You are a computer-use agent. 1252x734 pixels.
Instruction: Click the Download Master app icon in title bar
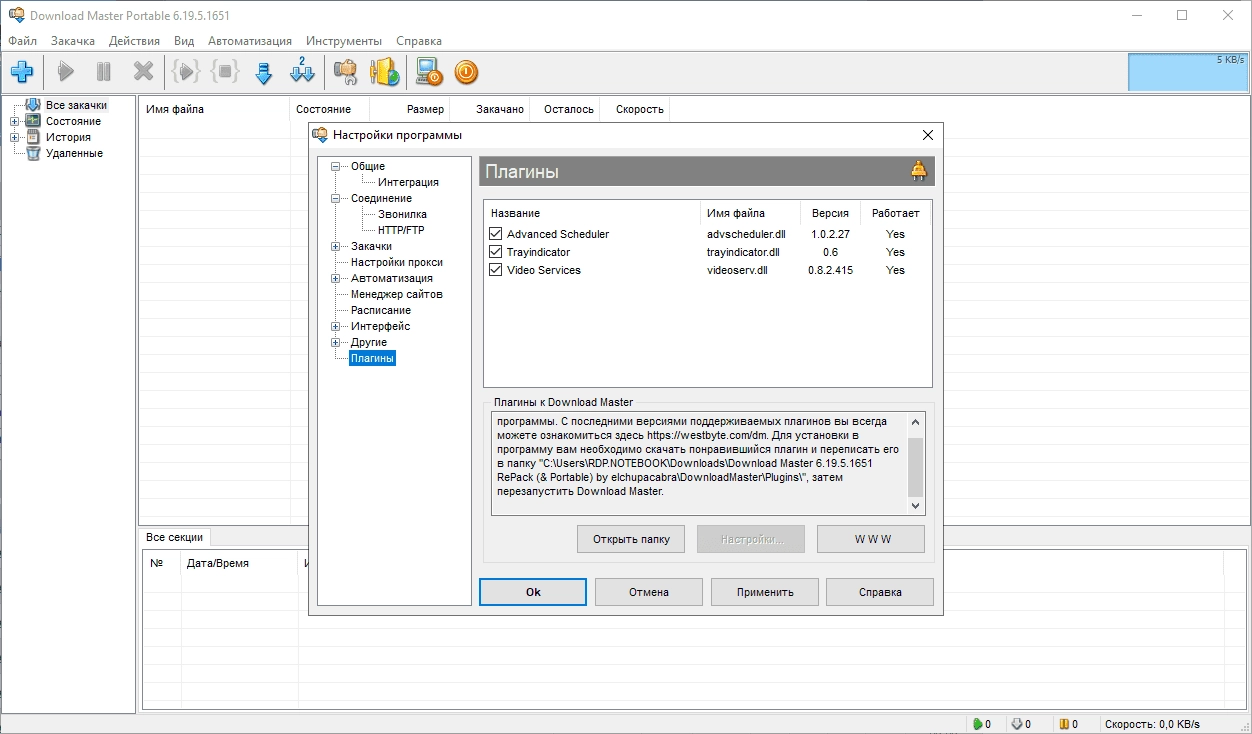tap(16, 15)
